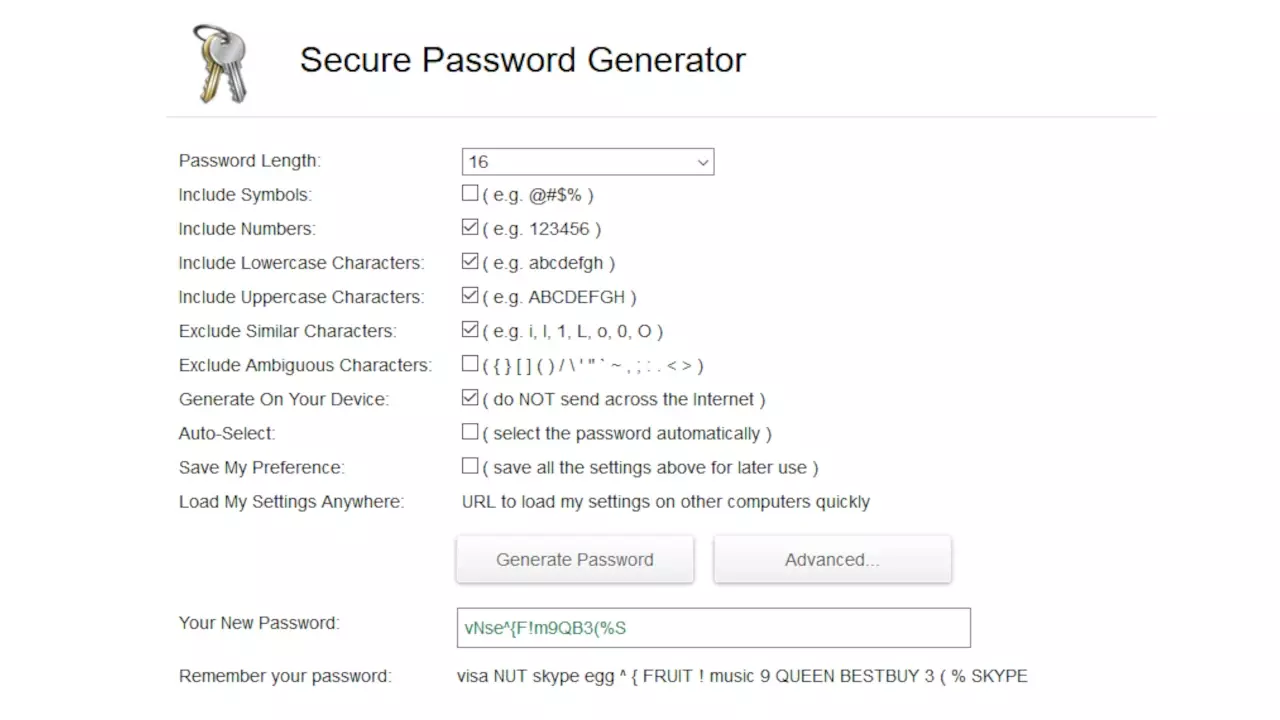
Task: Enable Exclude Ambiguous Characters
Action: pyautogui.click(x=470, y=362)
